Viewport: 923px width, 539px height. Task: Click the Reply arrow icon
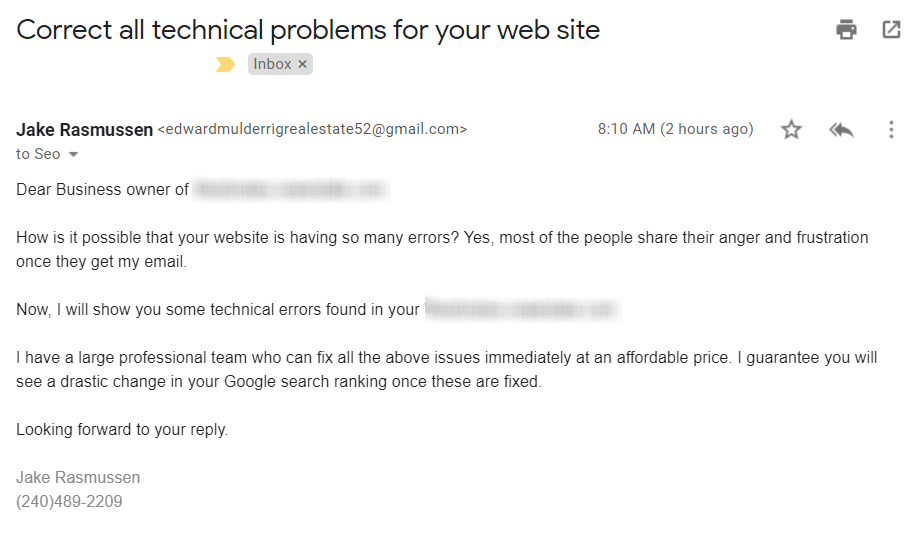click(841, 129)
